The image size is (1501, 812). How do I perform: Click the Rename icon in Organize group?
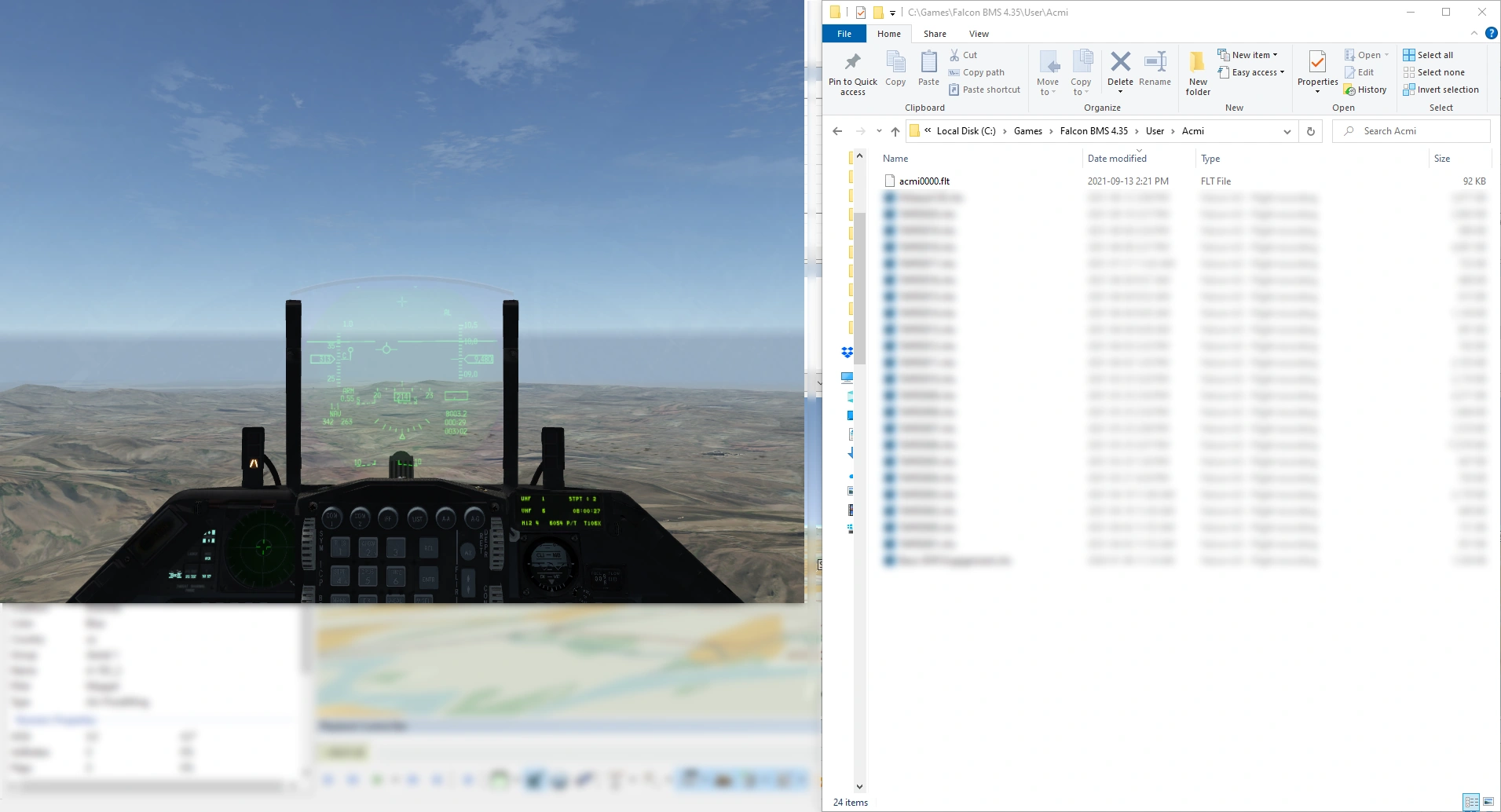click(1155, 68)
